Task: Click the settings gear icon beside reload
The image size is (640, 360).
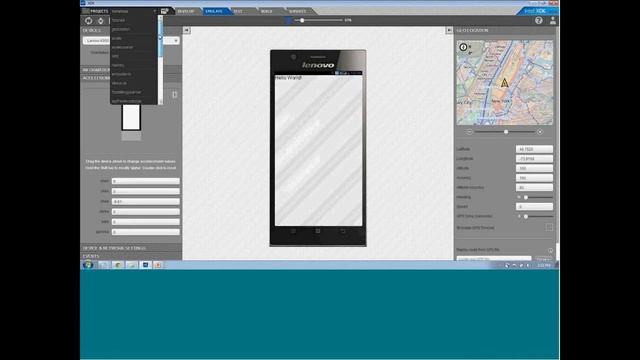Action: pyautogui.click(x=101, y=20)
